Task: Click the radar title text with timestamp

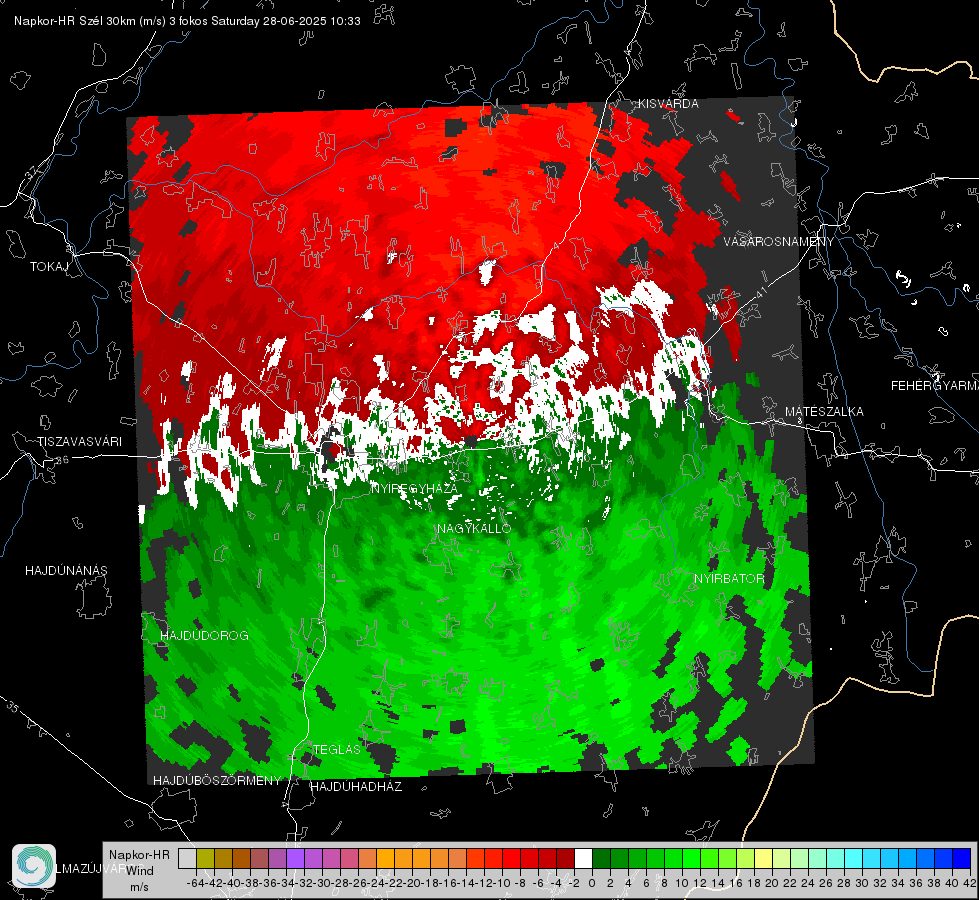Action: [x=187, y=21]
